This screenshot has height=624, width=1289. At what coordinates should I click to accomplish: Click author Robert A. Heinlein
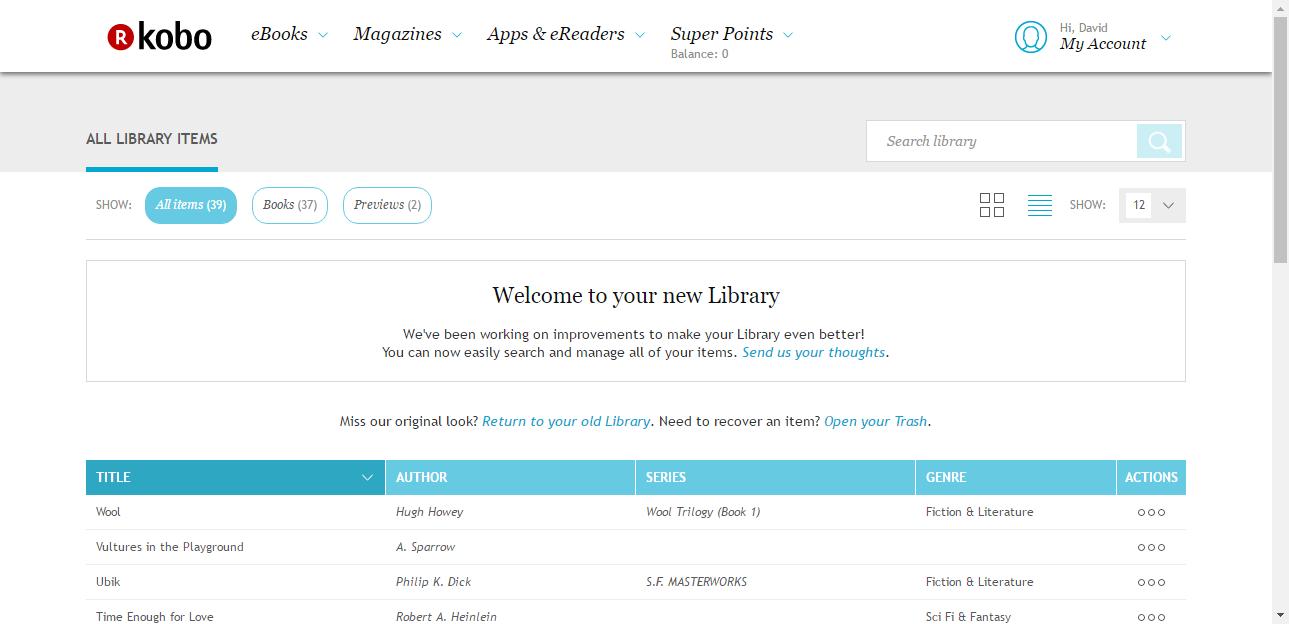coord(447,617)
